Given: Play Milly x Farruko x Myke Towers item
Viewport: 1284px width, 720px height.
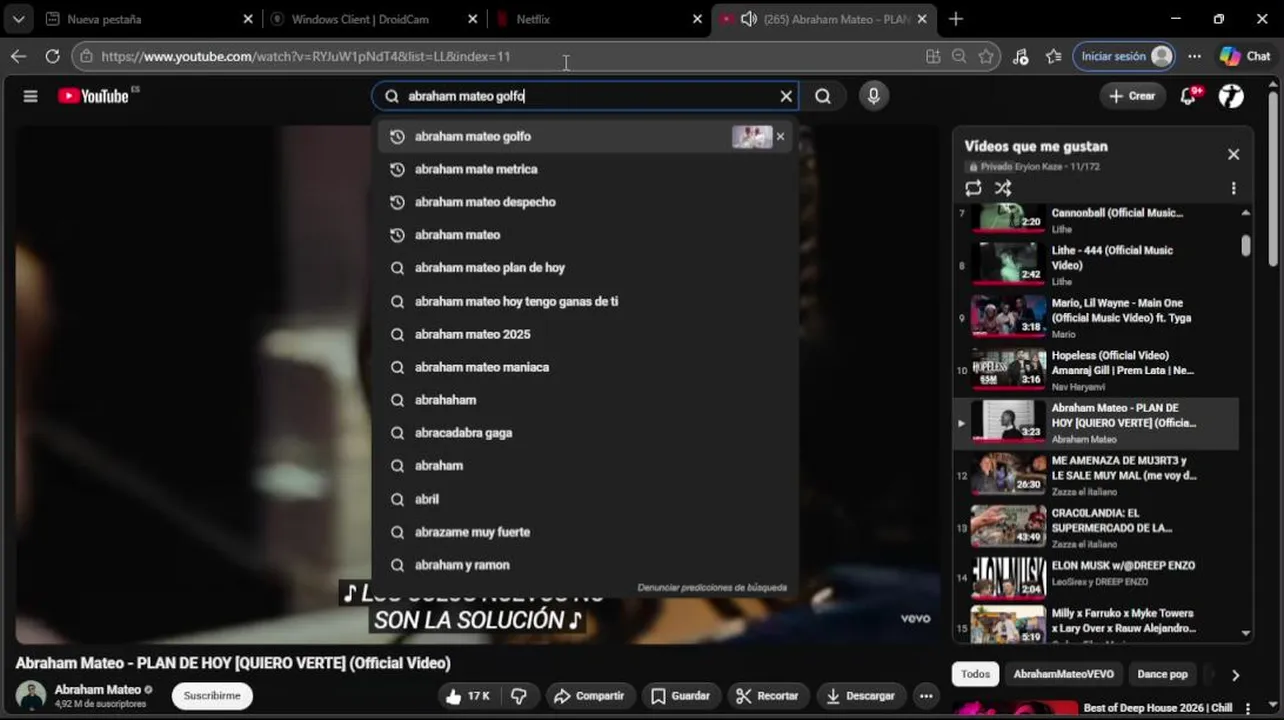Looking at the screenshot, I should coord(1096,623).
